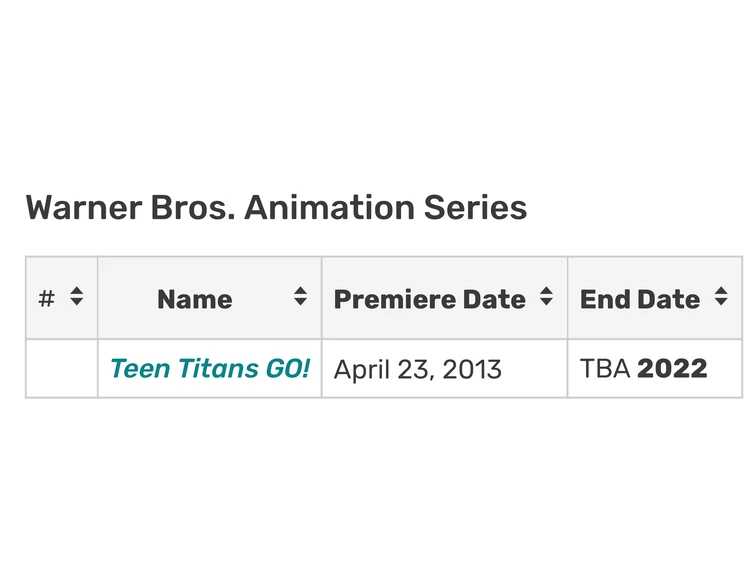Image resolution: width=755 pixels, height=566 pixels.
Task: Click the "End Date" header label
Action: click(x=639, y=299)
